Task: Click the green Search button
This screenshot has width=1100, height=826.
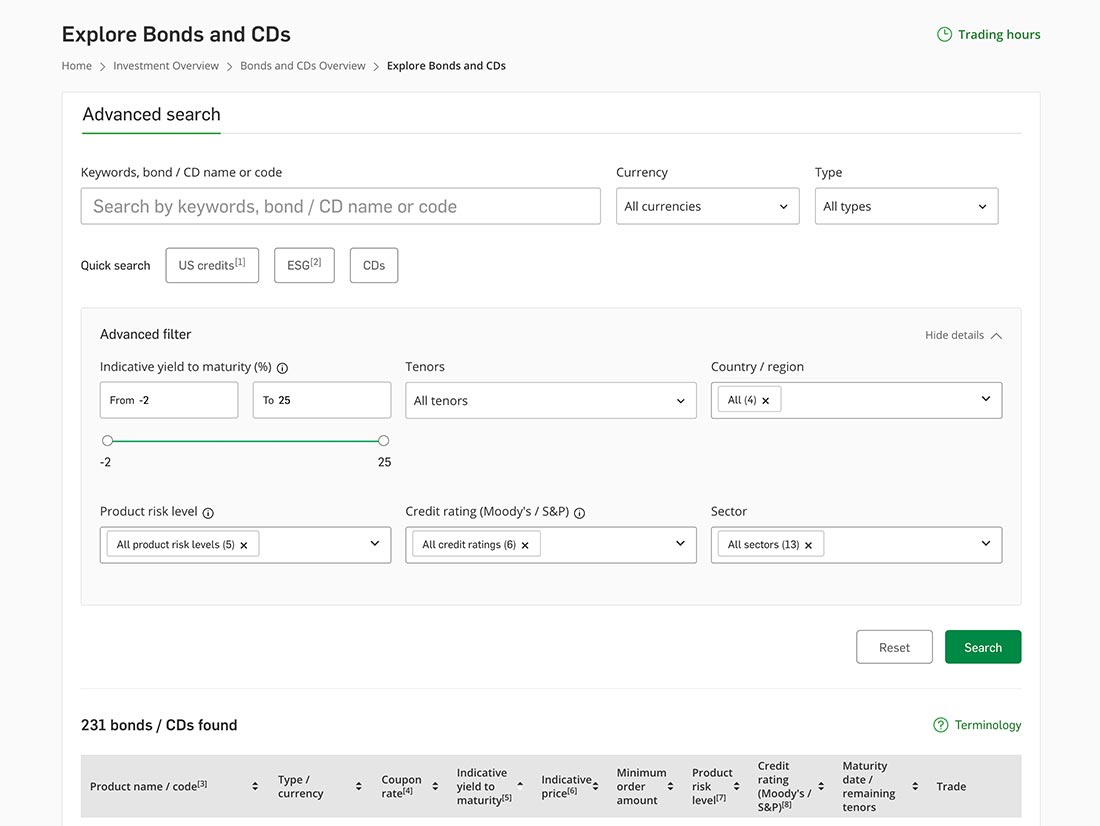Action: (x=983, y=647)
